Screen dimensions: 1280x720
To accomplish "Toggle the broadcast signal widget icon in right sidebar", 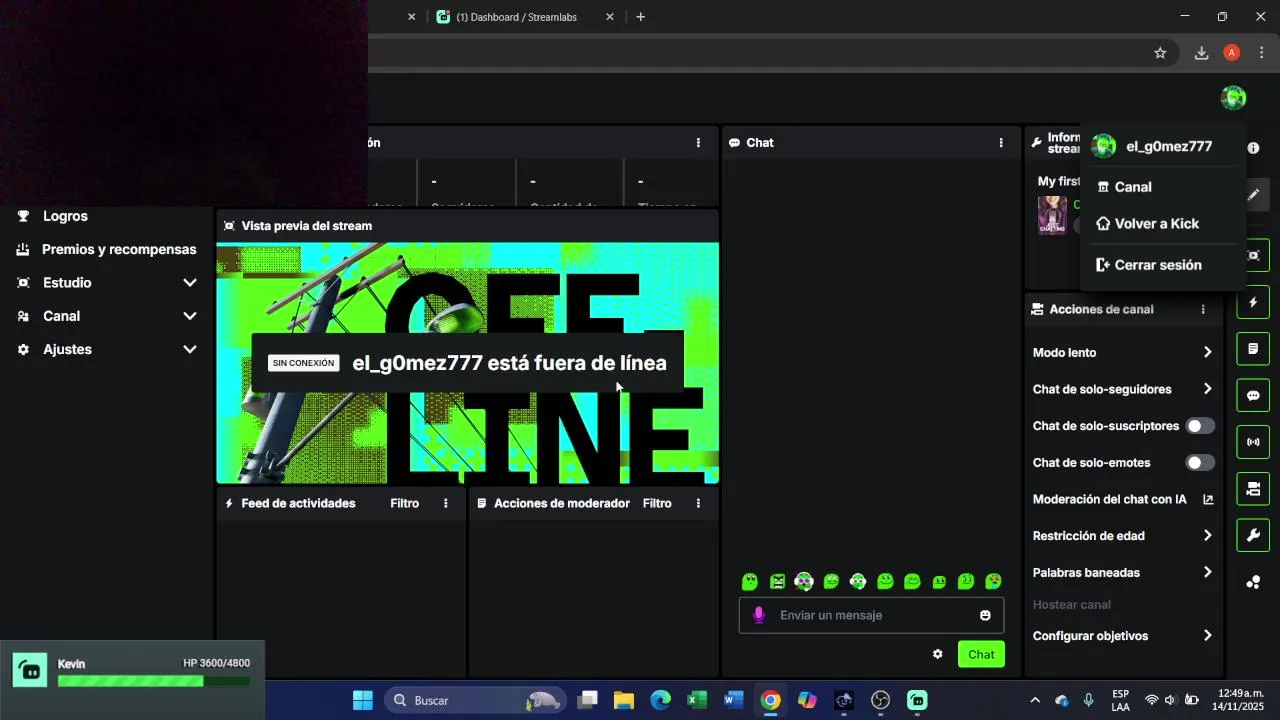I will 1253,442.
